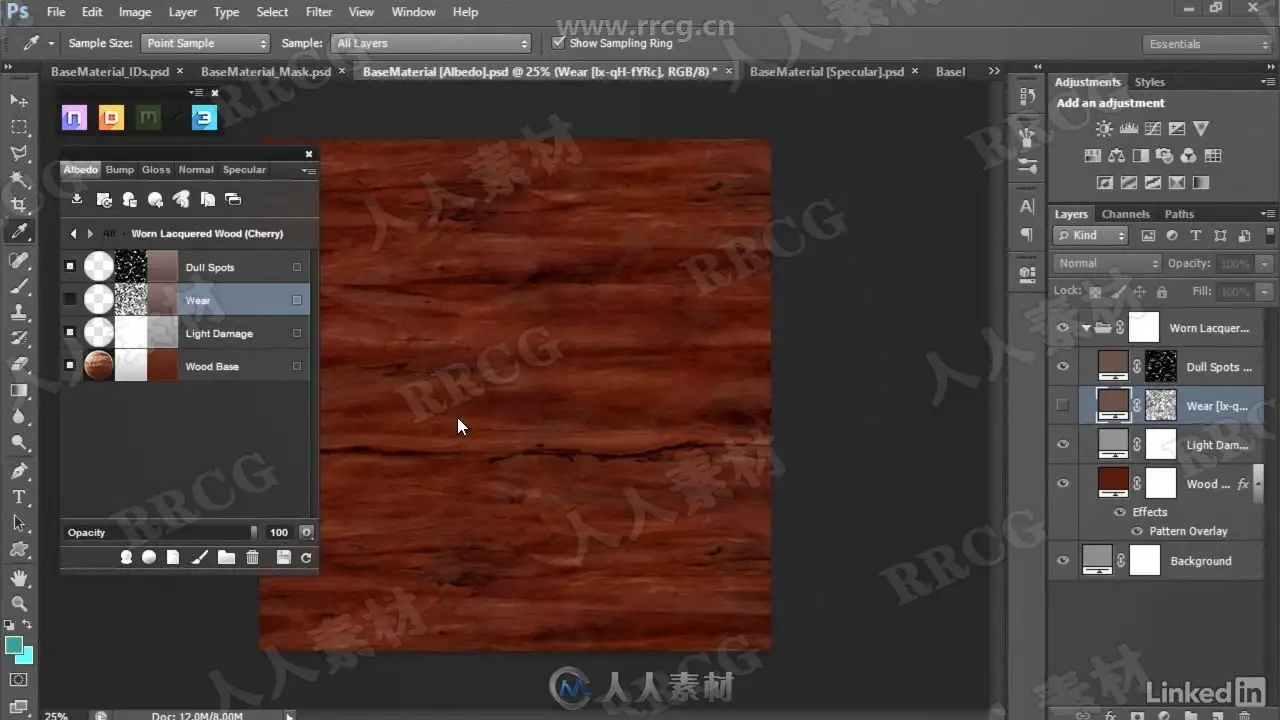Toggle visibility checkbox for Wear material layer

click(69, 300)
